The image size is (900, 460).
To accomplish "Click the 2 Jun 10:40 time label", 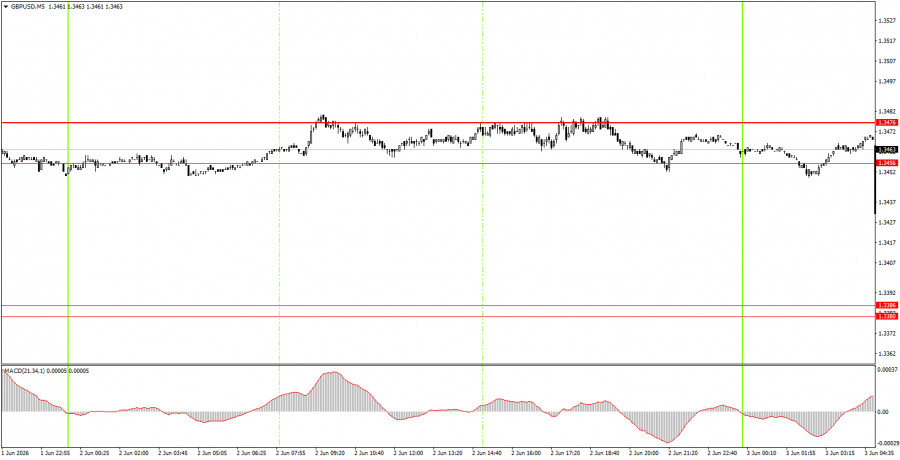I will tap(369, 453).
